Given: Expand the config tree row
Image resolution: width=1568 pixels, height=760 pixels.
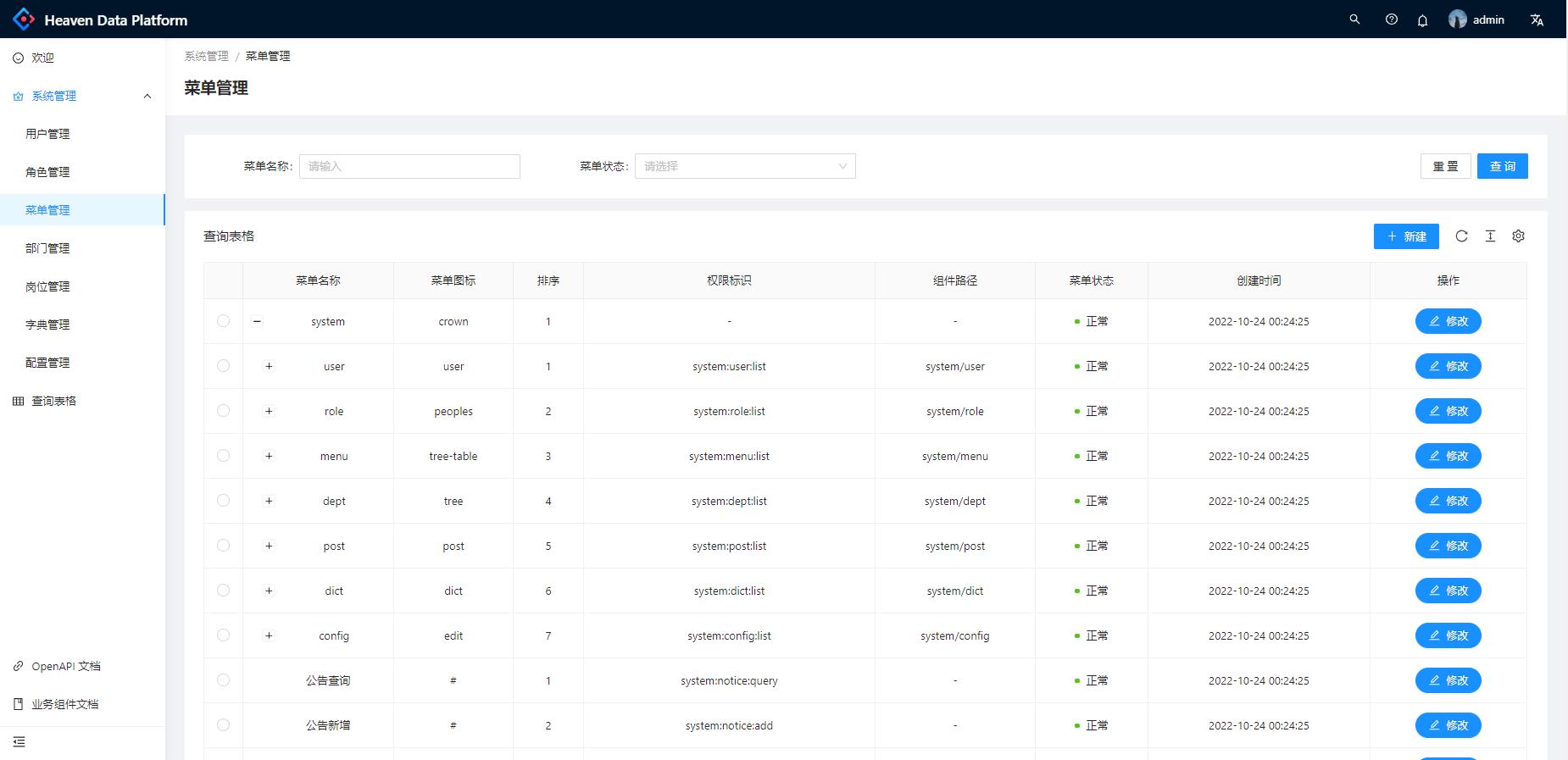Looking at the screenshot, I should (x=269, y=635).
